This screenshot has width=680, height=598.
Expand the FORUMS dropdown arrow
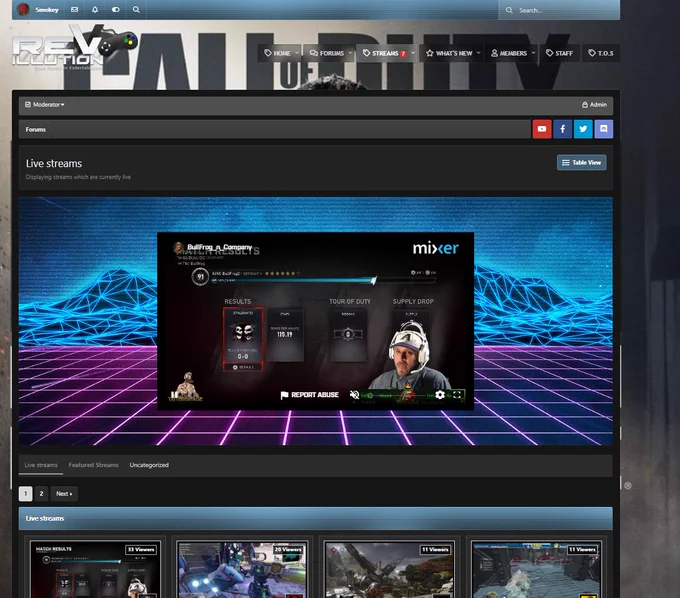tap(350, 53)
